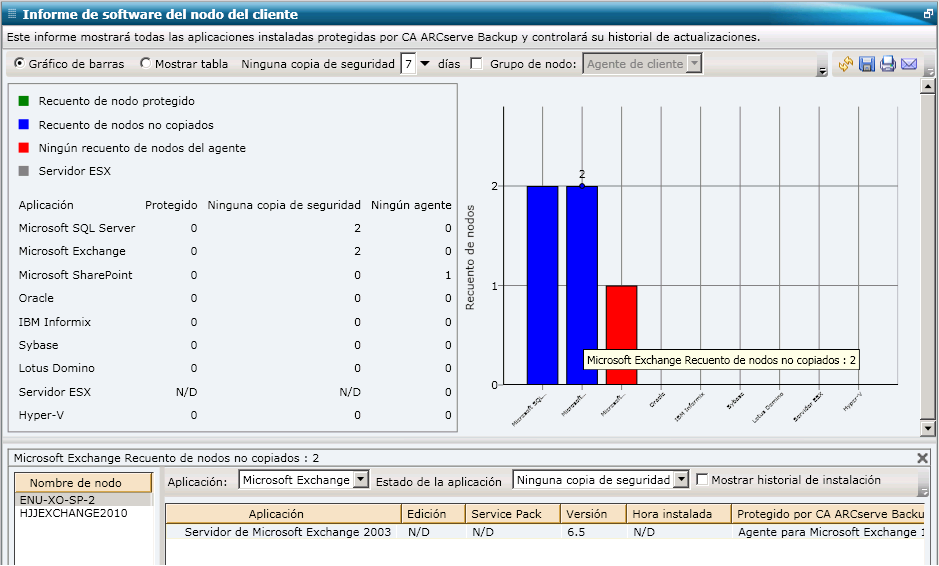Click gray Servidor ESX legend swatch
Screen dimensions: 939x566
coord(24,171)
